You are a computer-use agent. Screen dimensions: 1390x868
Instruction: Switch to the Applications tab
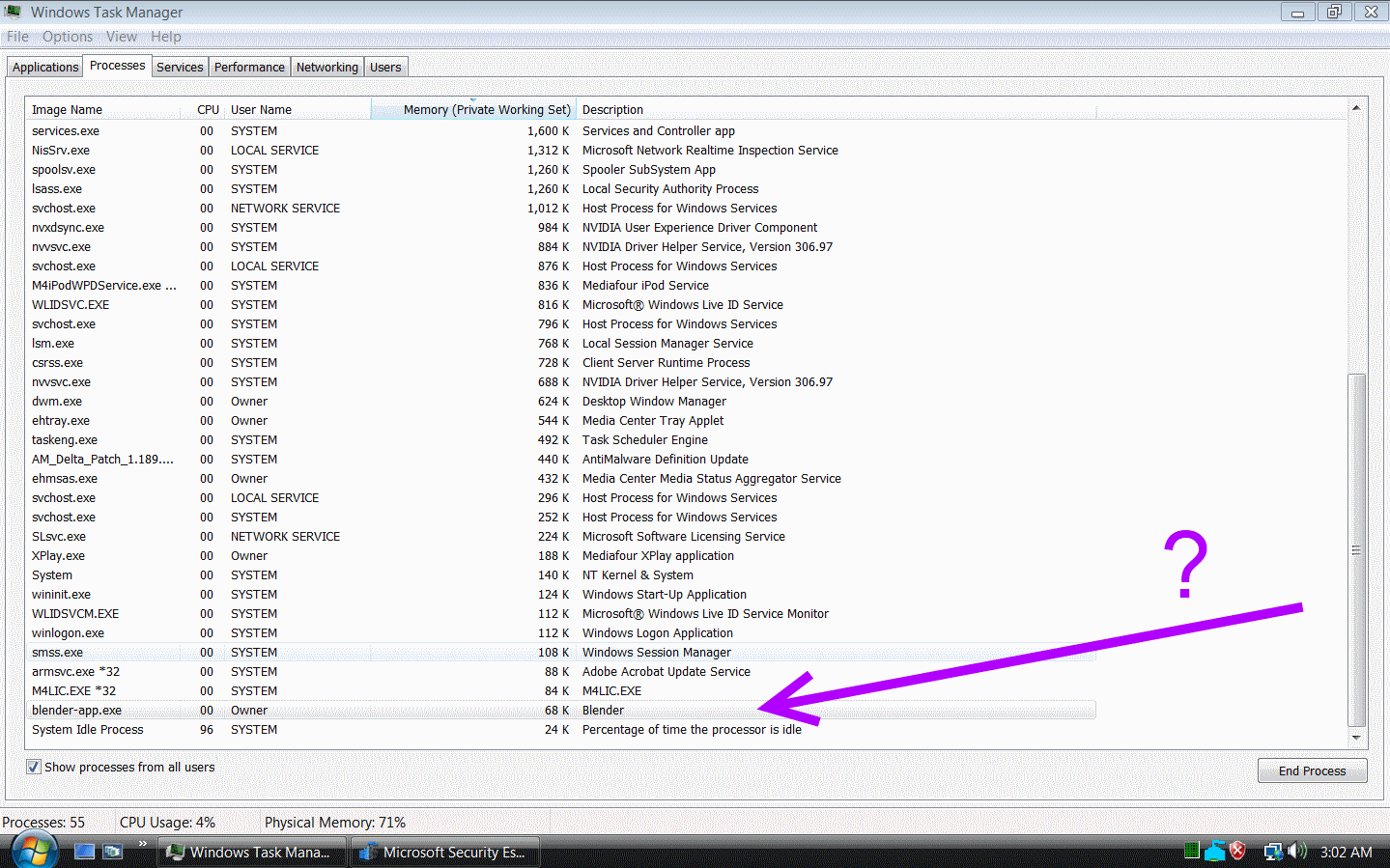coord(45,67)
